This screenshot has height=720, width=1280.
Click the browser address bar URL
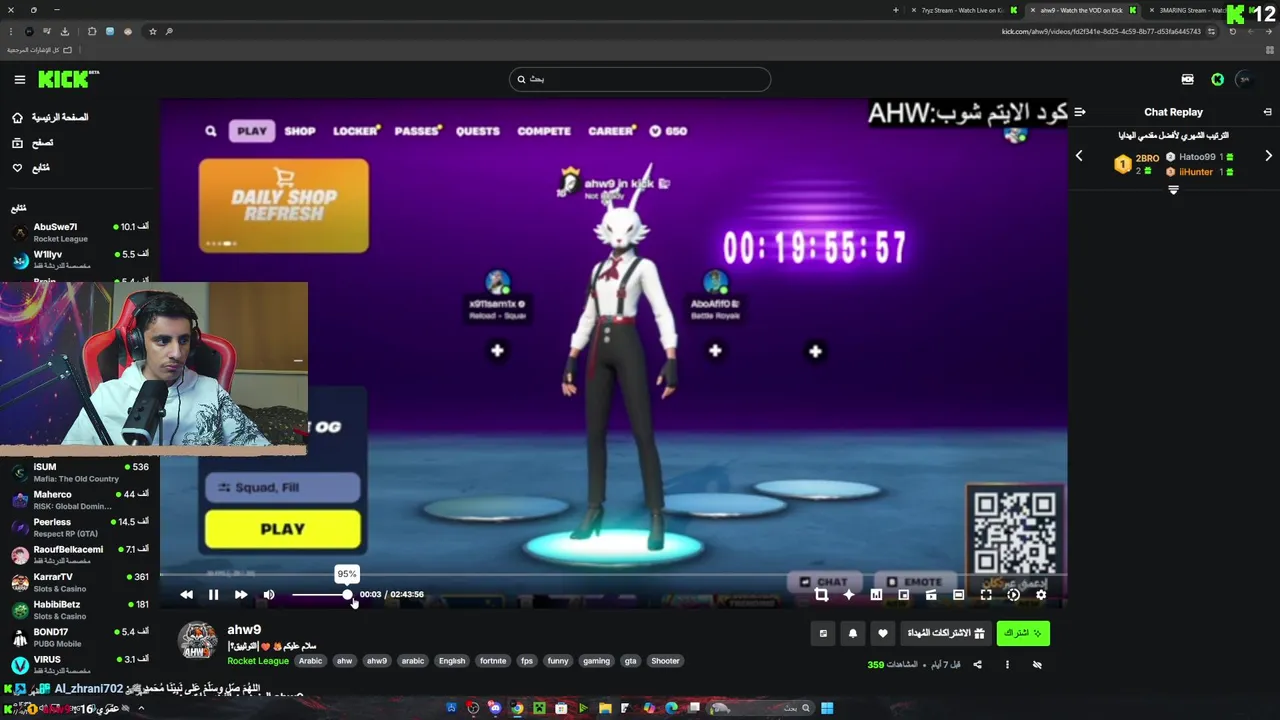point(1101,31)
